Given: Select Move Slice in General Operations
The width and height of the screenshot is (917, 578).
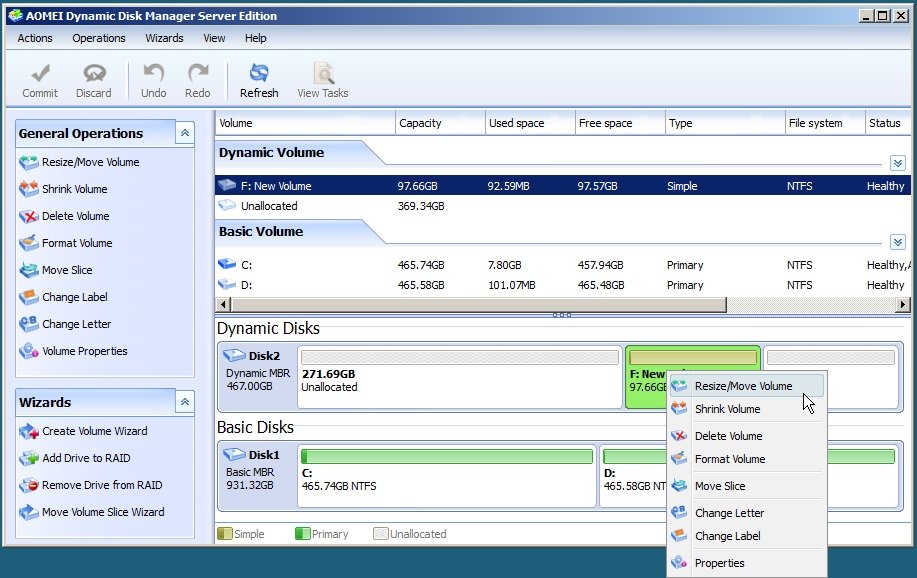Looking at the screenshot, I should point(68,270).
